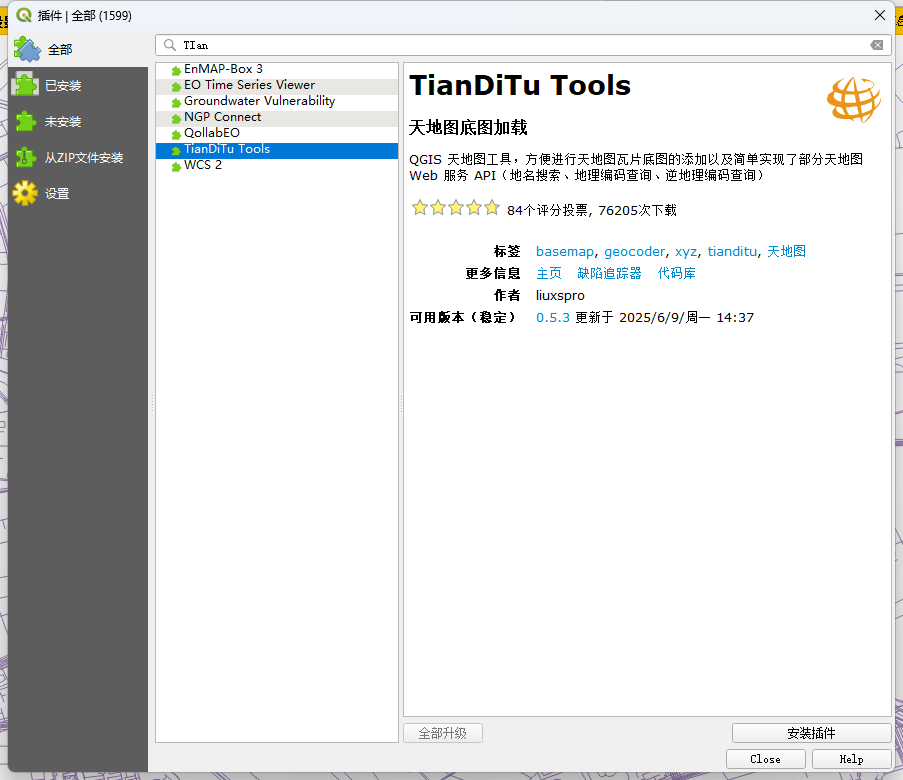This screenshot has width=903, height=780.
Task: Click the TianDiTu globe logo icon
Action: (853, 100)
